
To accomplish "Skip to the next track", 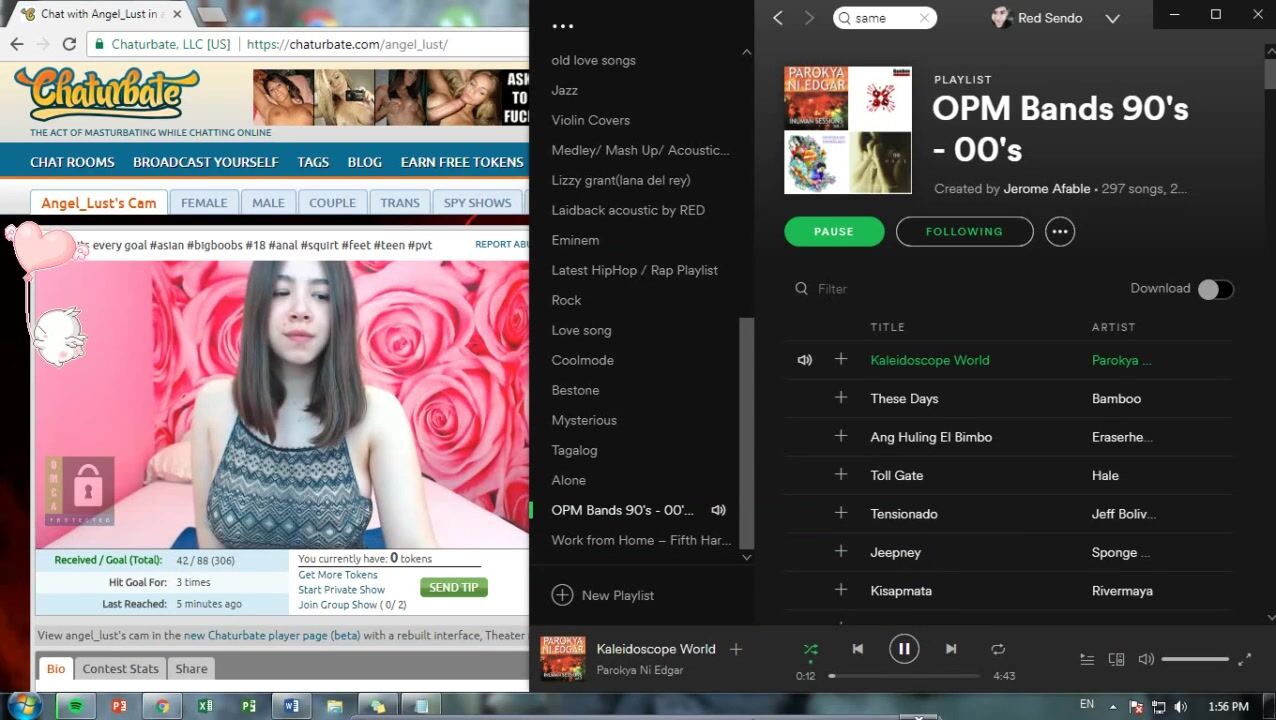I will (x=951, y=649).
